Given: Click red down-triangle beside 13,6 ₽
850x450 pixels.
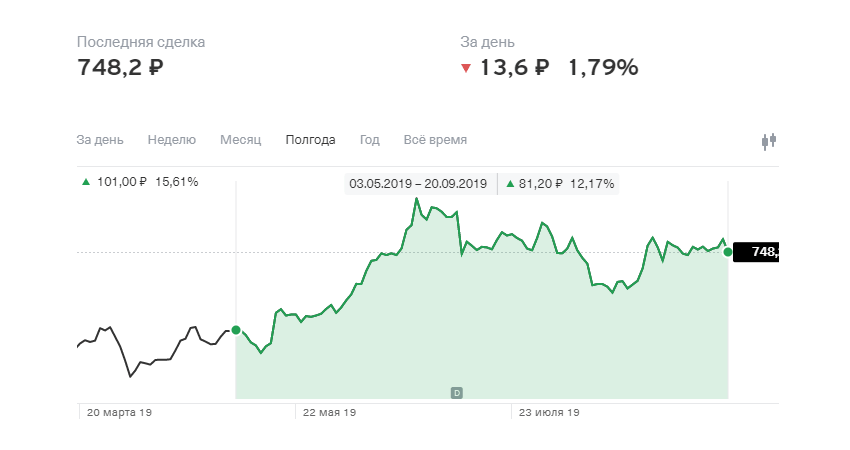Looking at the screenshot, I should click(x=466, y=69).
